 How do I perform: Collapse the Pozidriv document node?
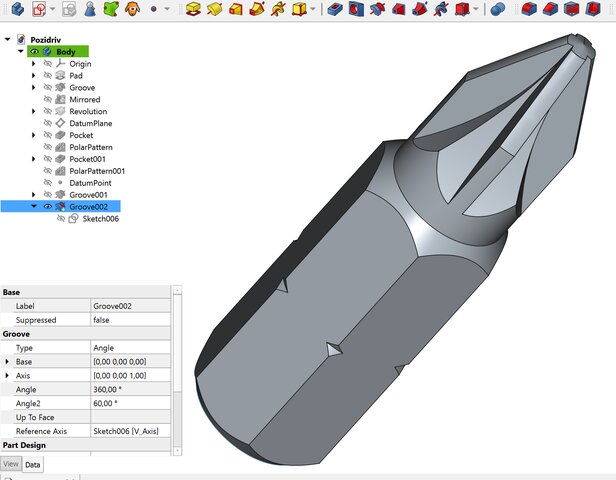coord(7,39)
